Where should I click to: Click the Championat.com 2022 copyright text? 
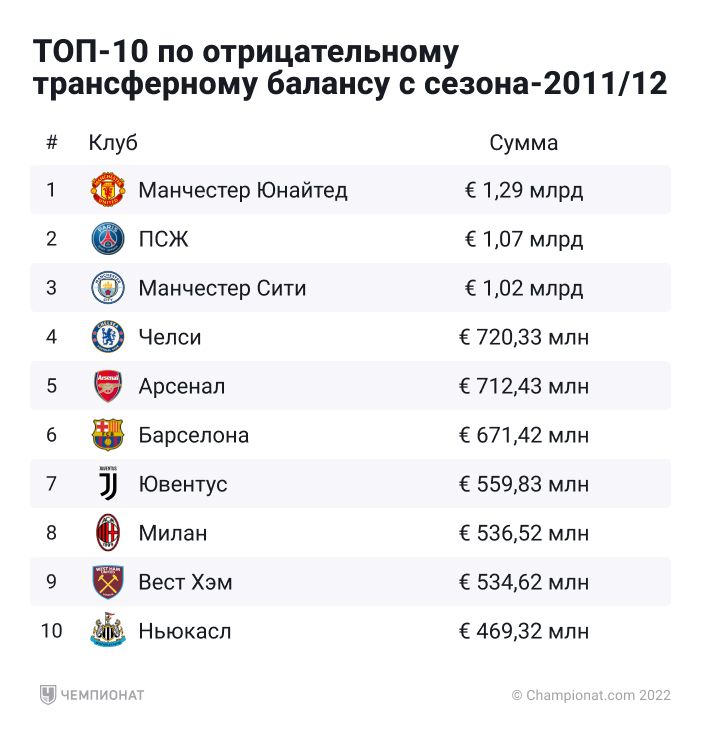[591, 695]
